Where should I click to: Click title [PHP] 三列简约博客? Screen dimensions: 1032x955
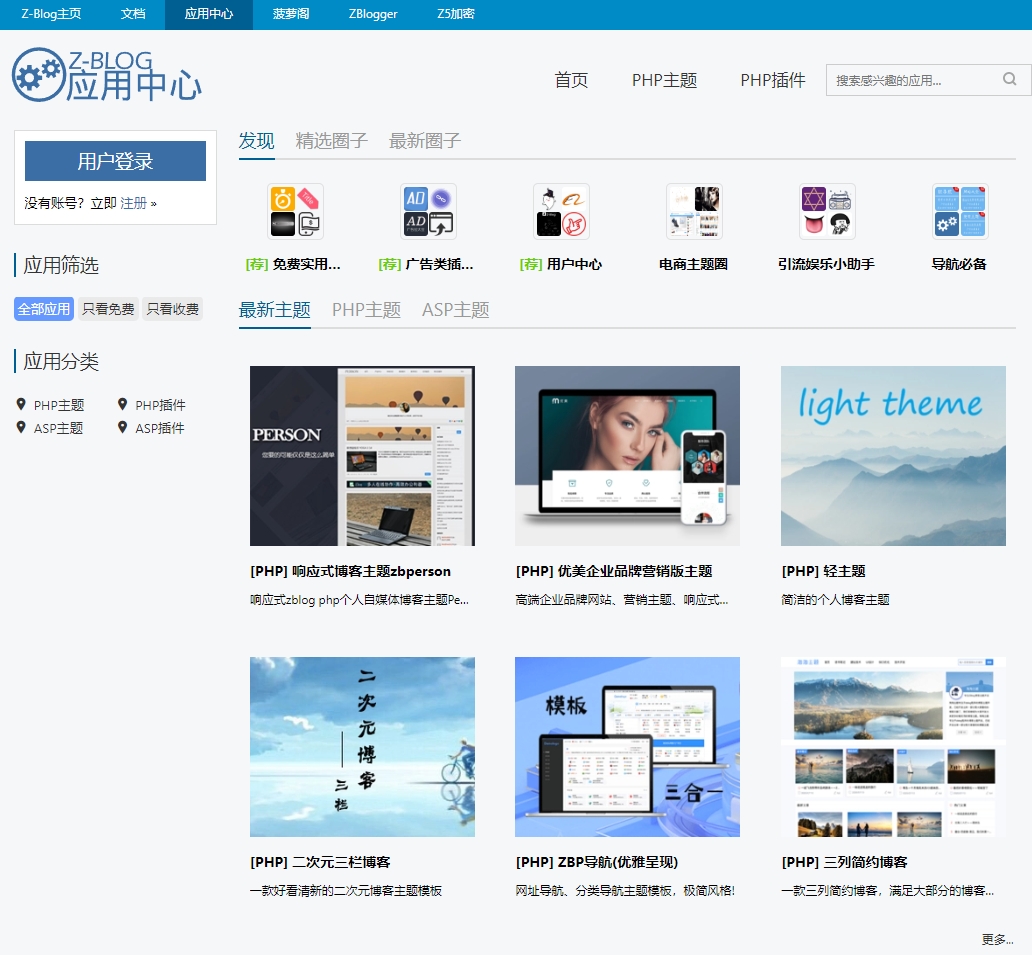(844, 862)
